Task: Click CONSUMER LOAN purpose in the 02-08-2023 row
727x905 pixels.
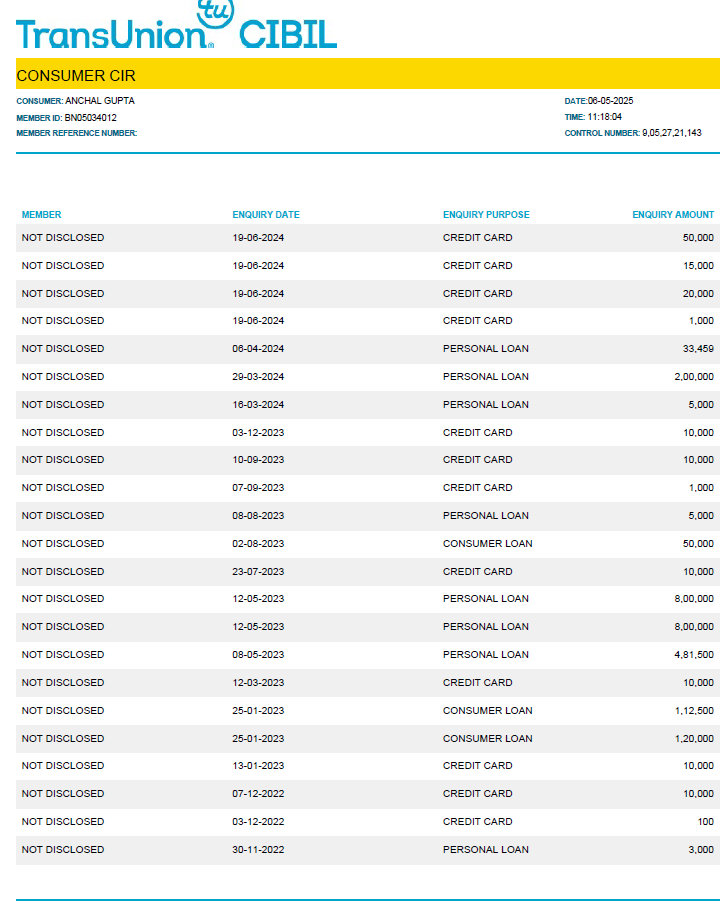Action: click(487, 544)
